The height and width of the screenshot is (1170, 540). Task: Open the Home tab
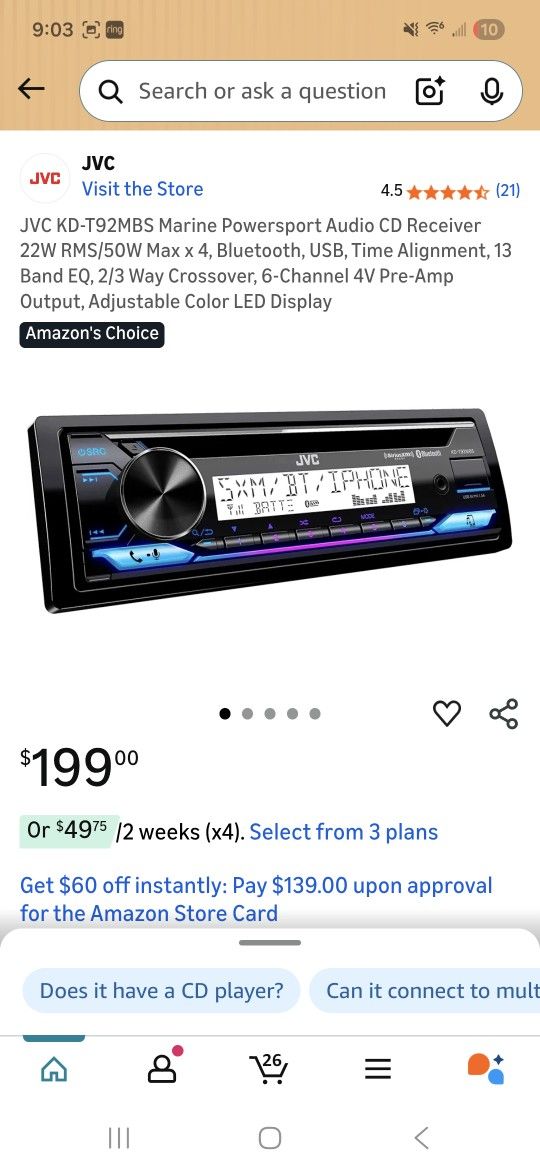(x=54, y=1071)
